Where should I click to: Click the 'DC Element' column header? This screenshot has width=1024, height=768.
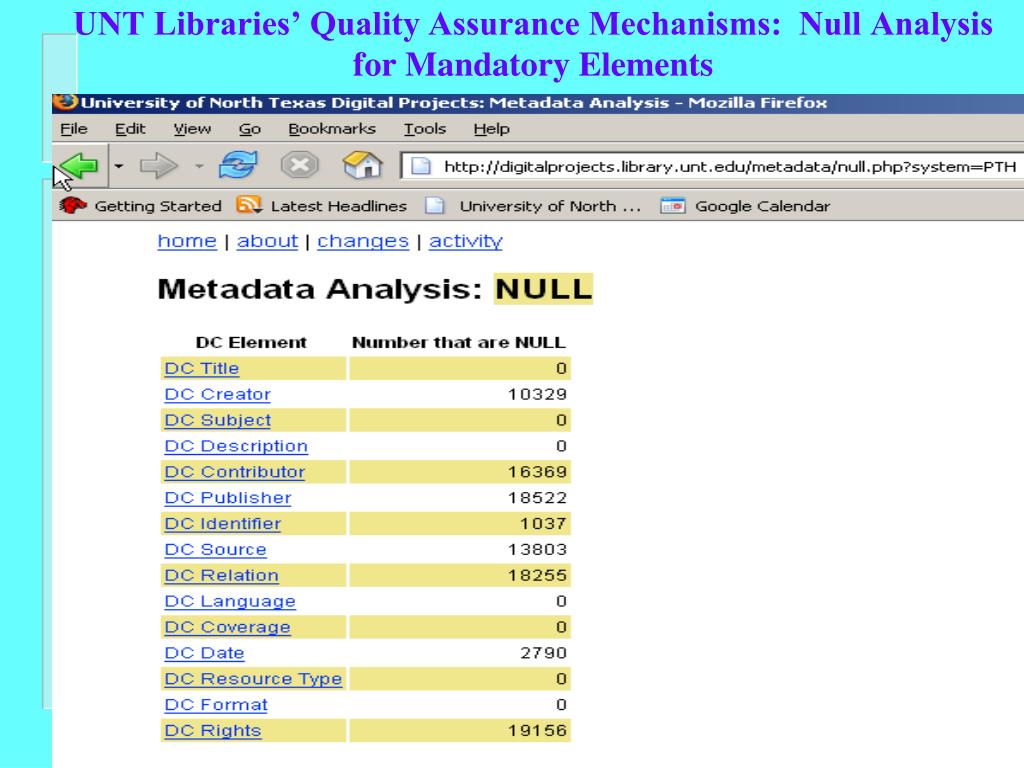pyautogui.click(x=251, y=343)
